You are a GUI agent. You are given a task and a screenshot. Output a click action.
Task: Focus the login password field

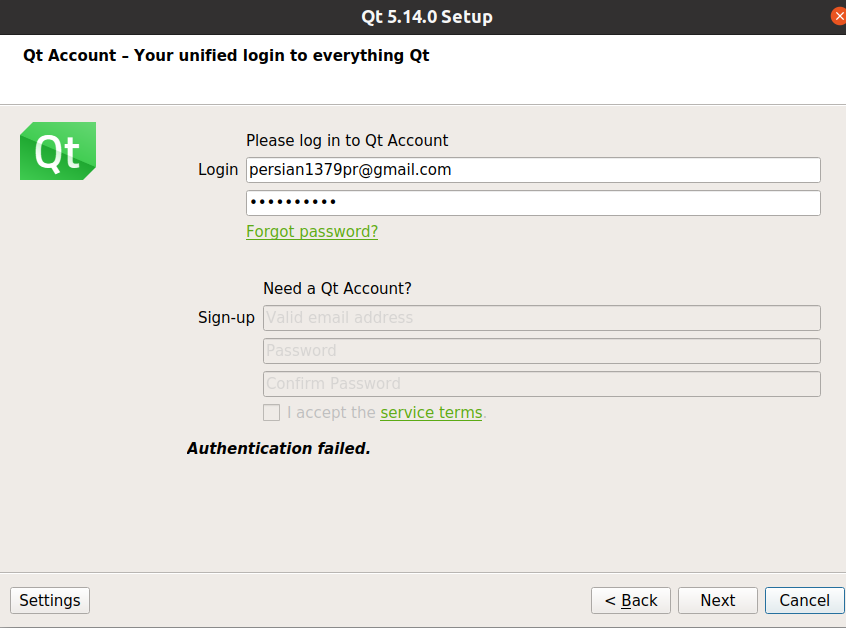533,203
